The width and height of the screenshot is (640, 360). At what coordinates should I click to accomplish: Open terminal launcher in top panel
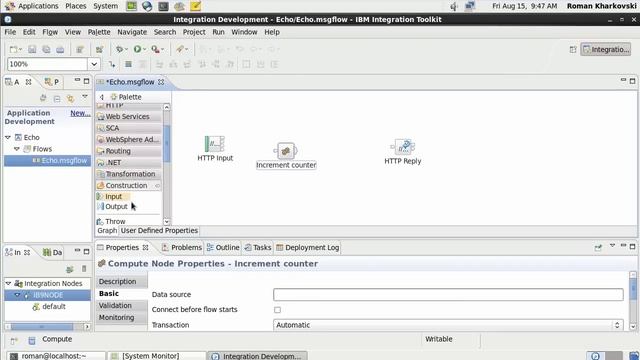pyautogui.click(x=163, y=6)
